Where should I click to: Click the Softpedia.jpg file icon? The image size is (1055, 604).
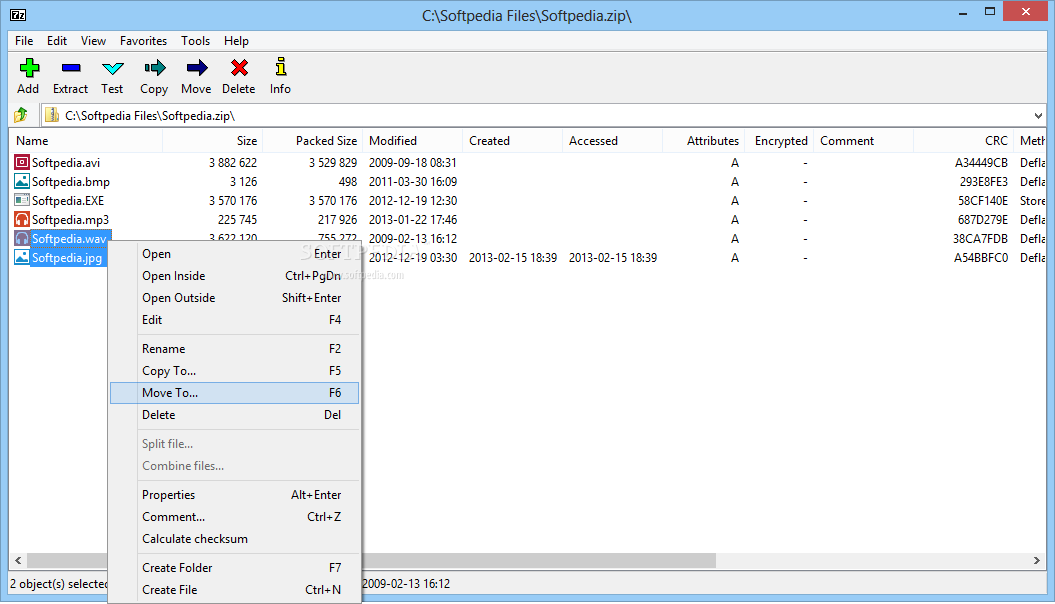pos(22,257)
